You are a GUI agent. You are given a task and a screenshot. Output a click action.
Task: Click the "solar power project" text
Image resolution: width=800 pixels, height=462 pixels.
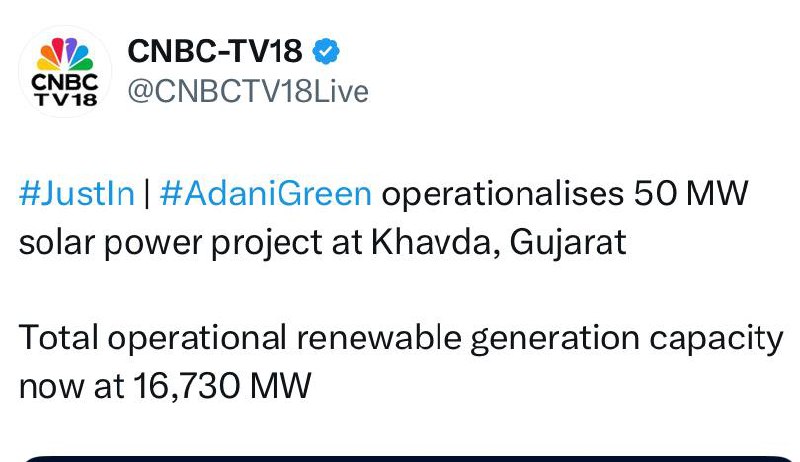tap(169, 243)
